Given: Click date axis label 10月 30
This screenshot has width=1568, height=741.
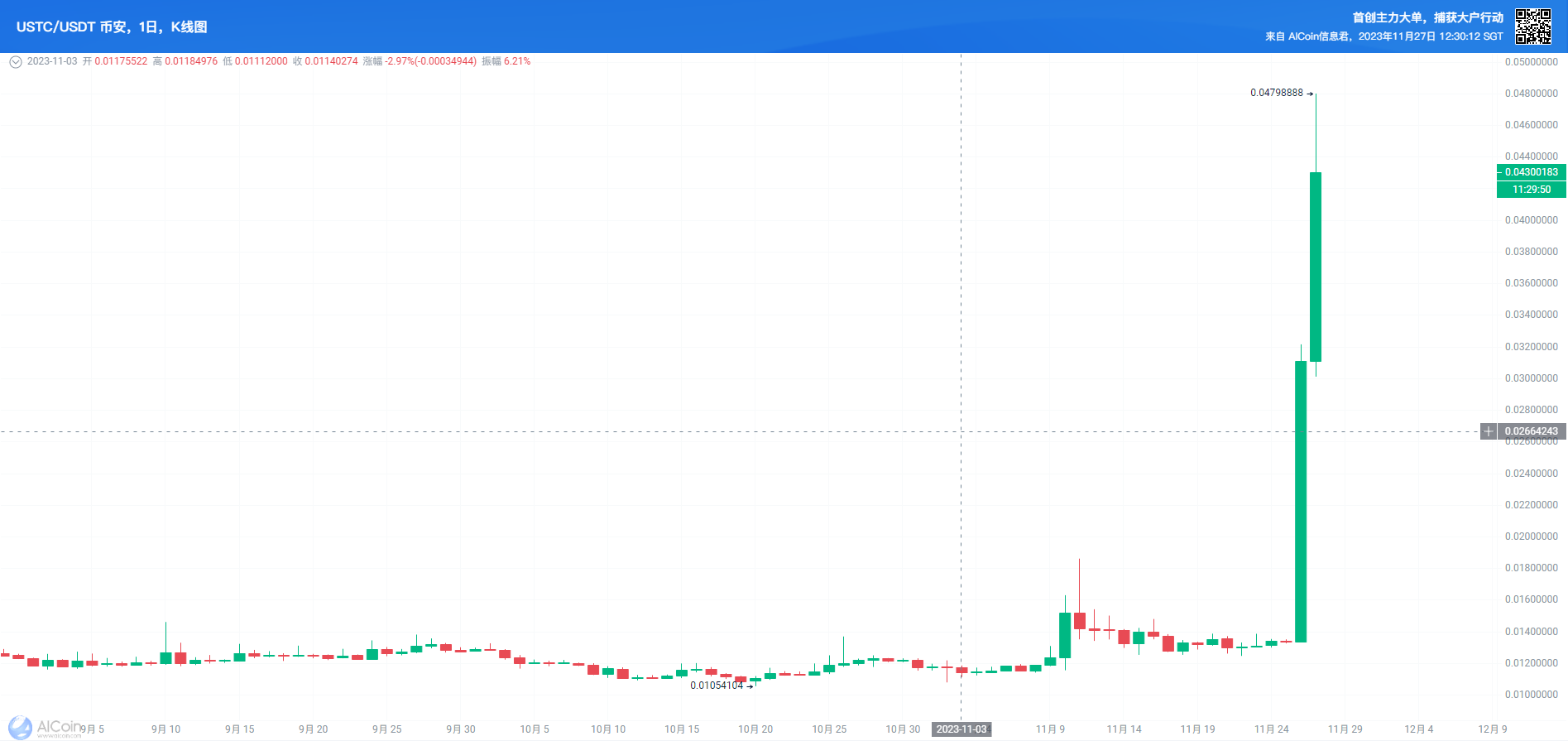Looking at the screenshot, I should (x=903, y=729).
